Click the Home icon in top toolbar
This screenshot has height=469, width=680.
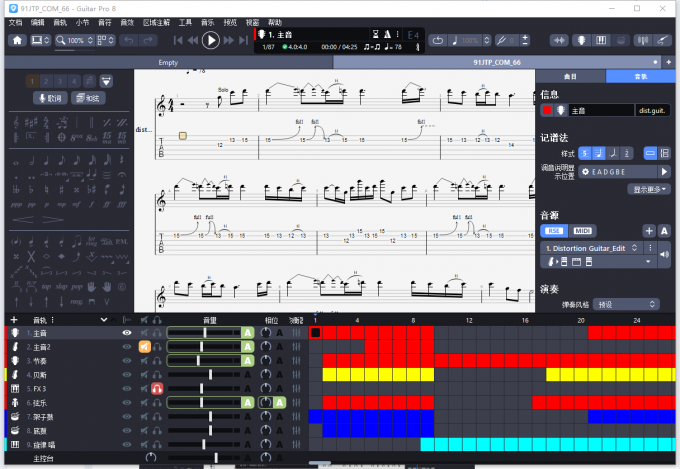(17, 40)
